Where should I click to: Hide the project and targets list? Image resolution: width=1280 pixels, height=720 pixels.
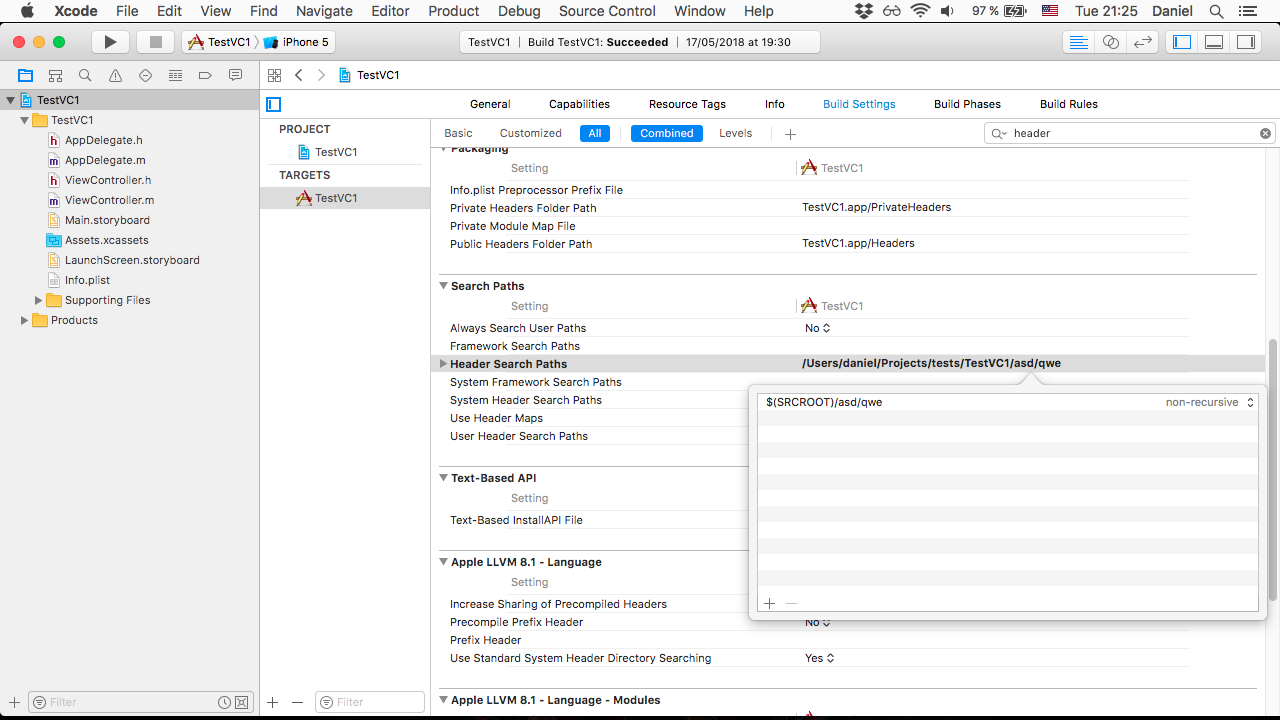pos(274,104)
